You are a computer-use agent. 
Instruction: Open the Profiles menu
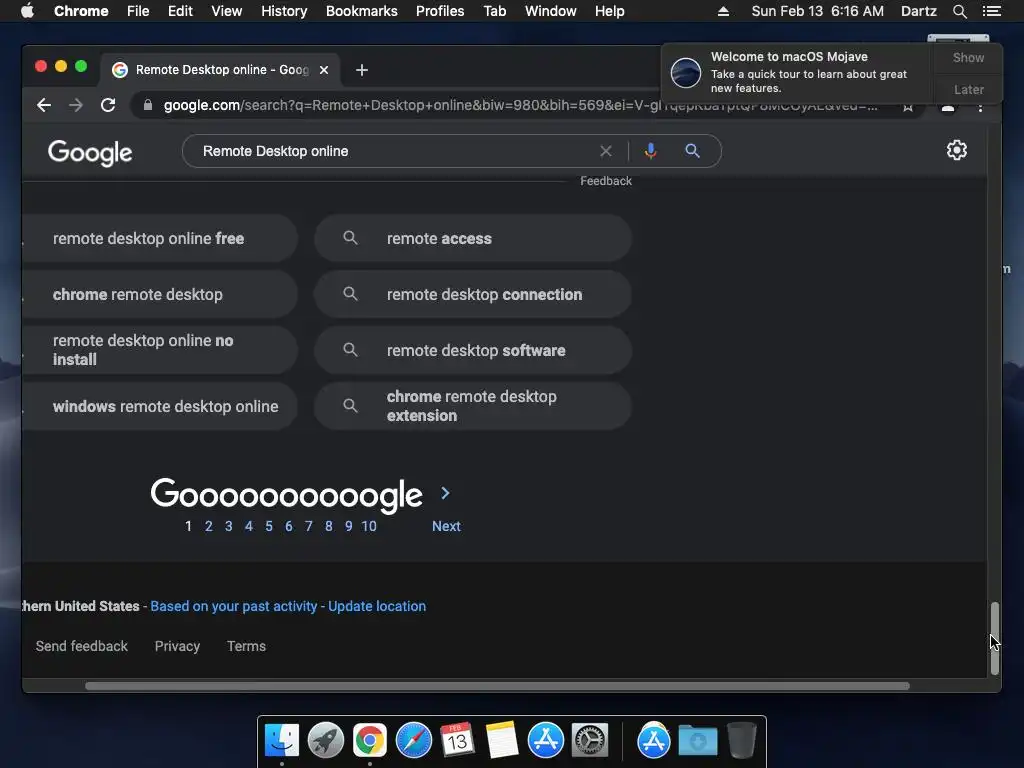coord(440,11)
